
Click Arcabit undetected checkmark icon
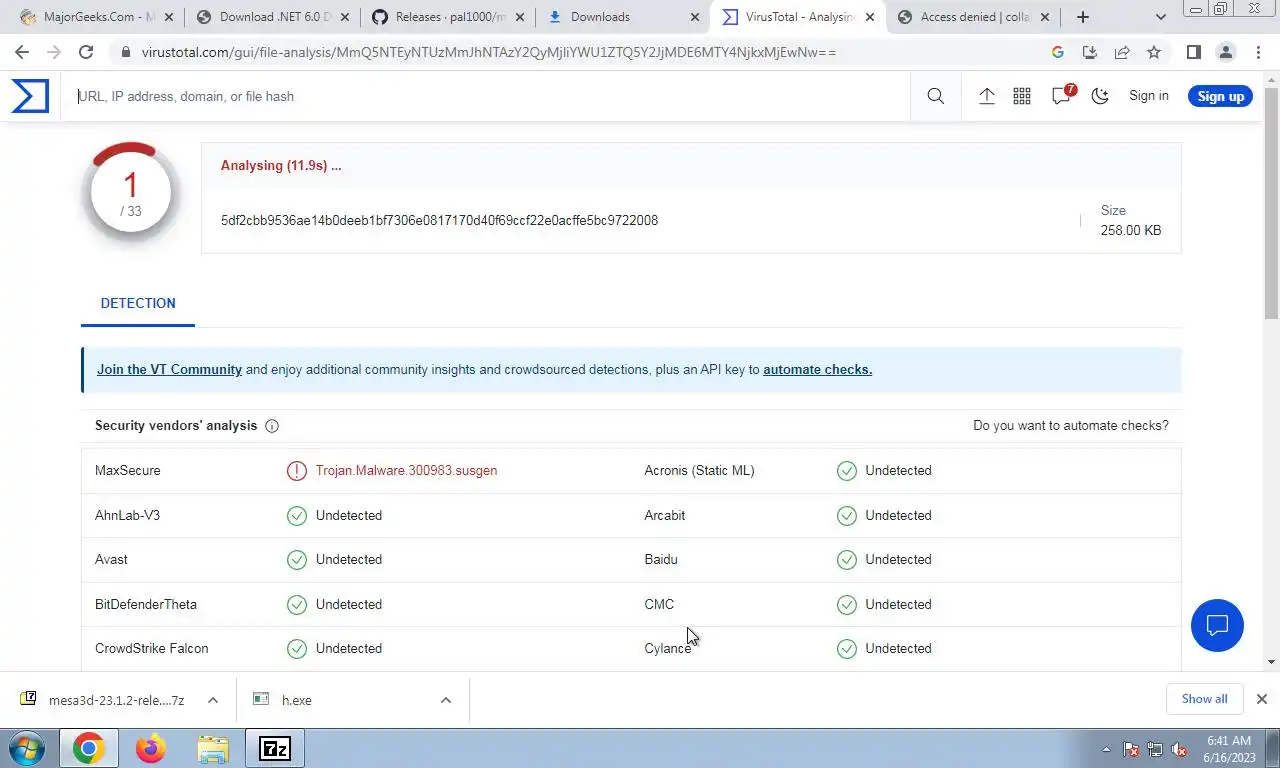847,515
